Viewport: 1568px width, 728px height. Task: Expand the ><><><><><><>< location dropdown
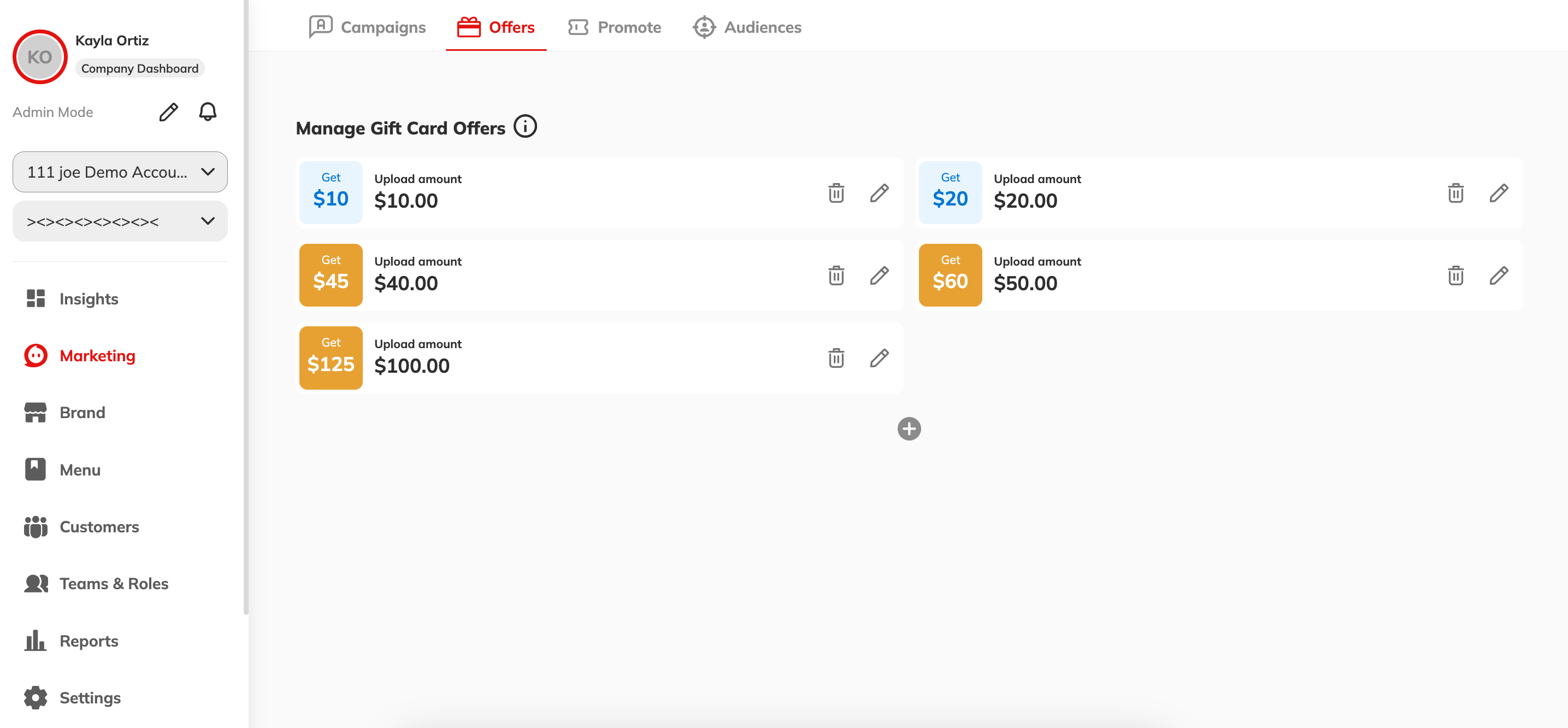[120, 221]
